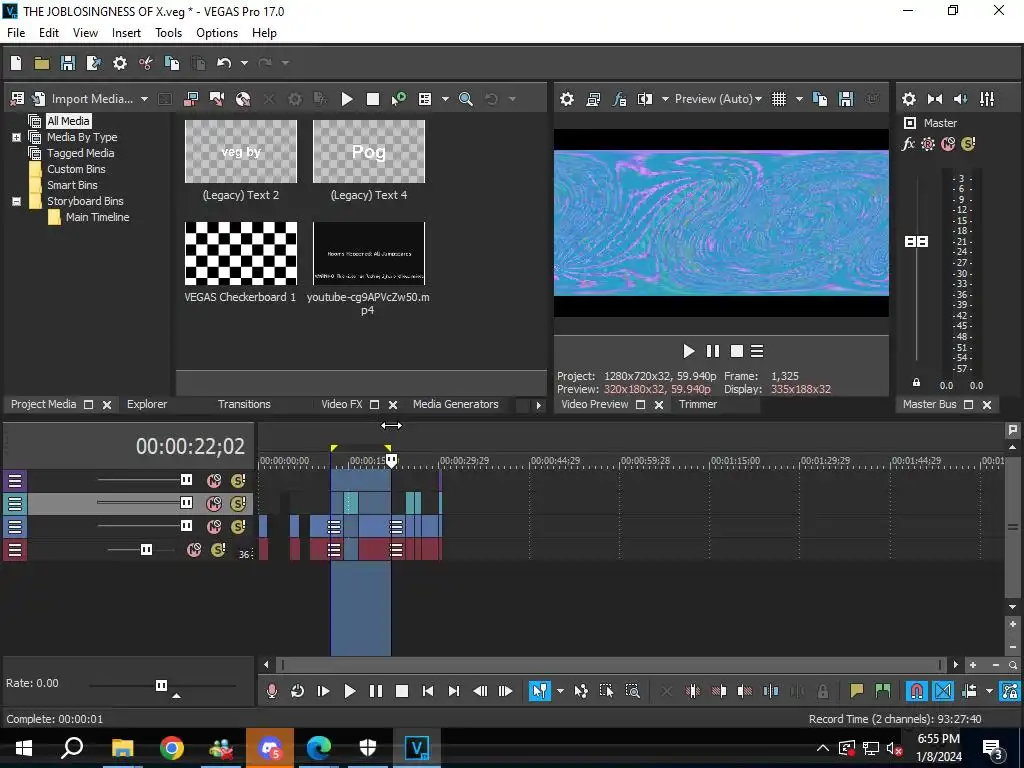Click Pause in the Video Preview window
The width and height of the screenshot is (1024, 768).
click(x=712, y=351)
